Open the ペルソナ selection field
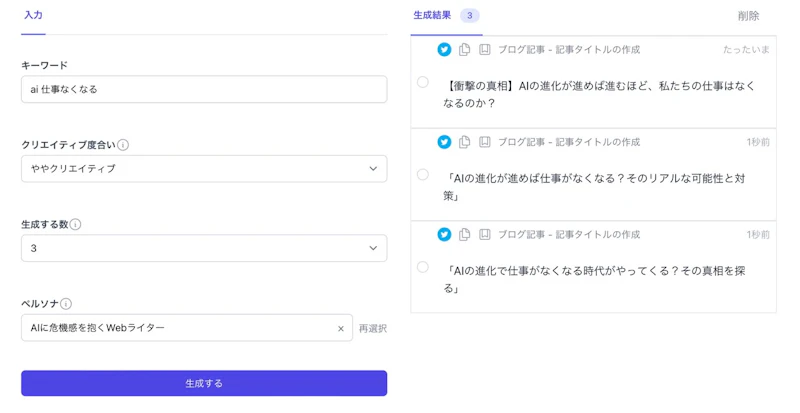Viewport: 800px width, 413px height. coord(180,328)
